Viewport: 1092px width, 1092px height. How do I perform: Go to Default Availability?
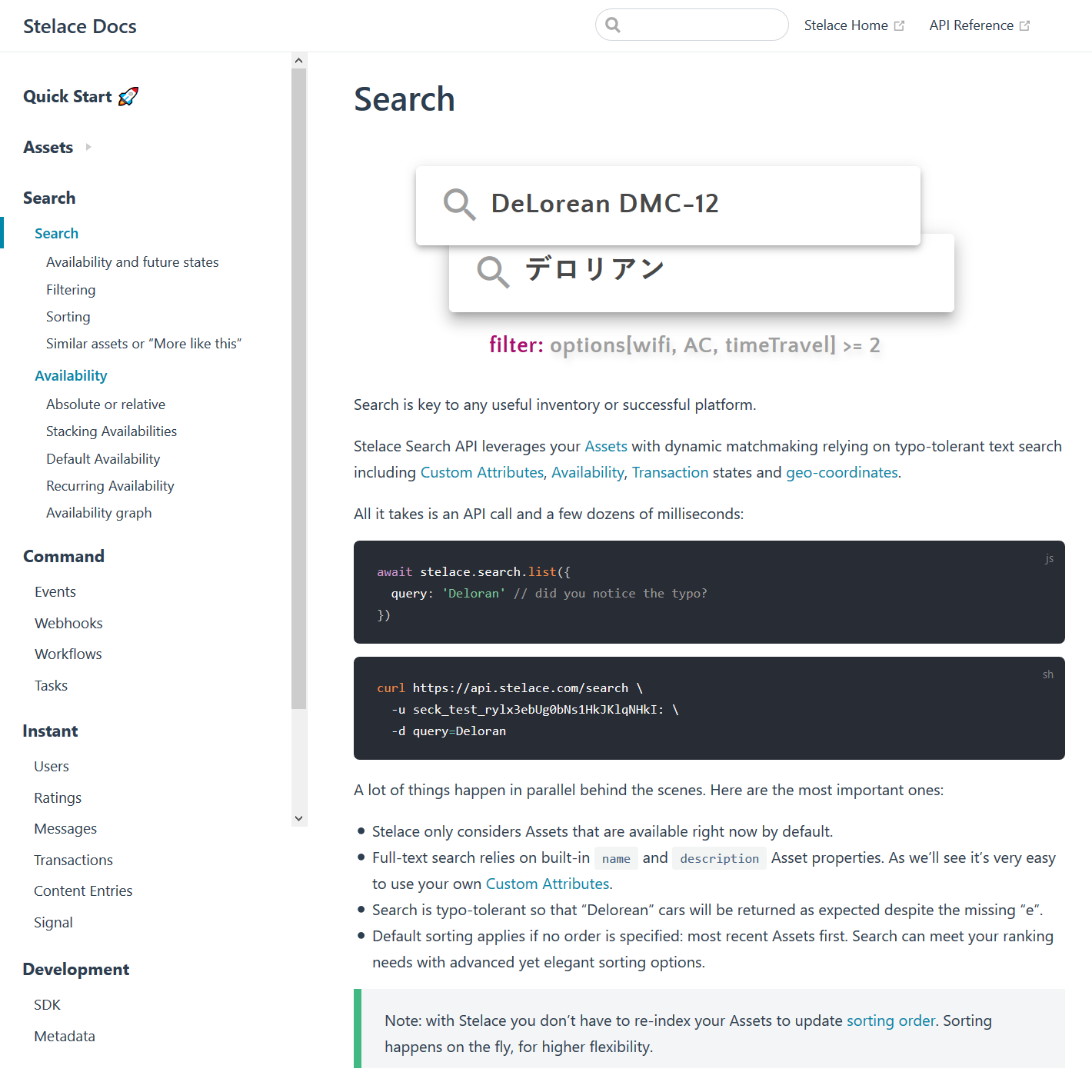click(103, 459)
